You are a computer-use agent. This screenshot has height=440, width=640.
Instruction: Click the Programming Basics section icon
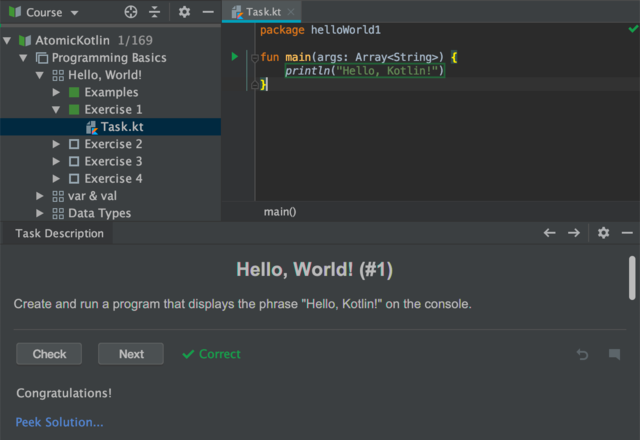click(x=42, y=58)
